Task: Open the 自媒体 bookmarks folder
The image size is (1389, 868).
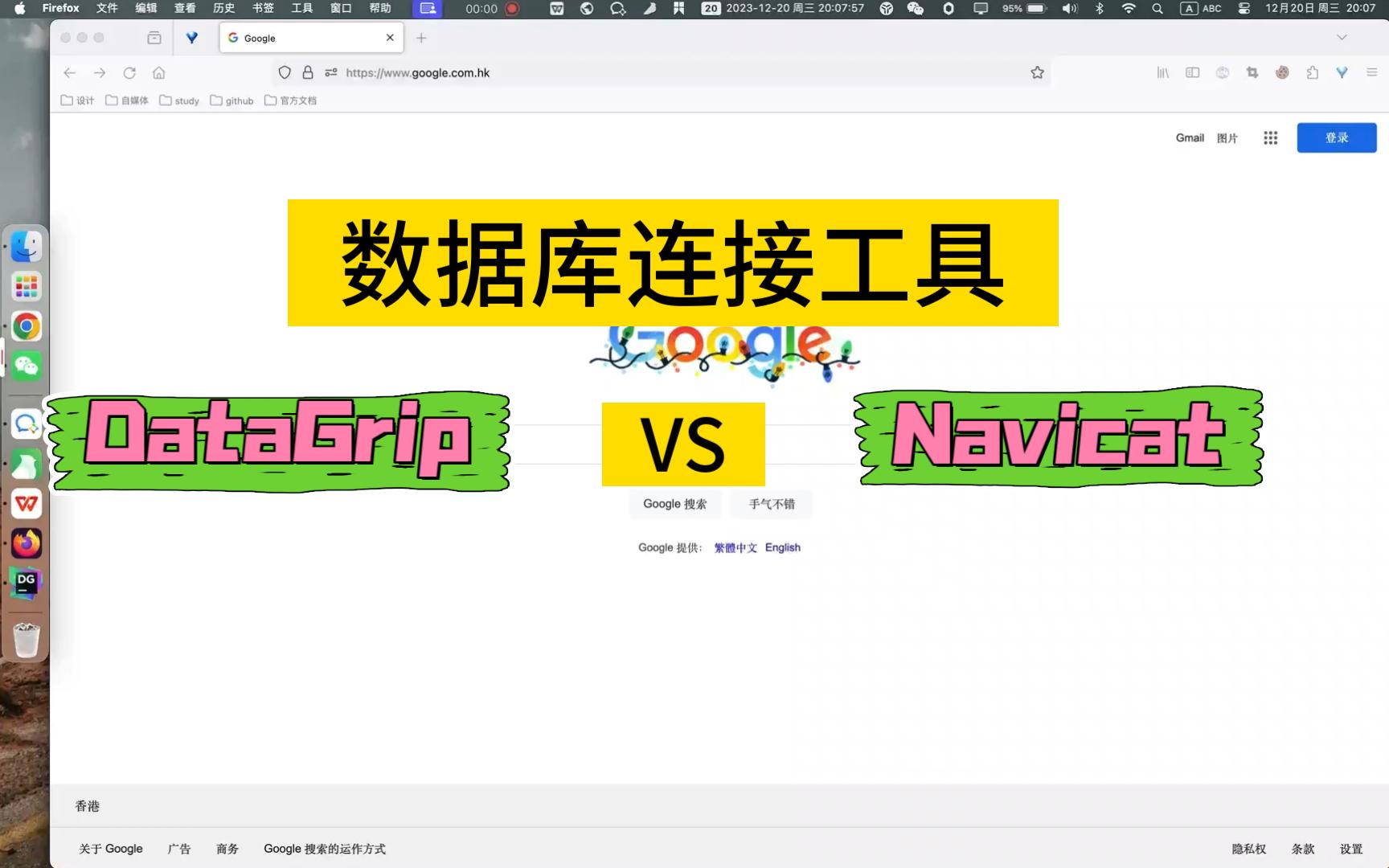Action: [127, 100]
